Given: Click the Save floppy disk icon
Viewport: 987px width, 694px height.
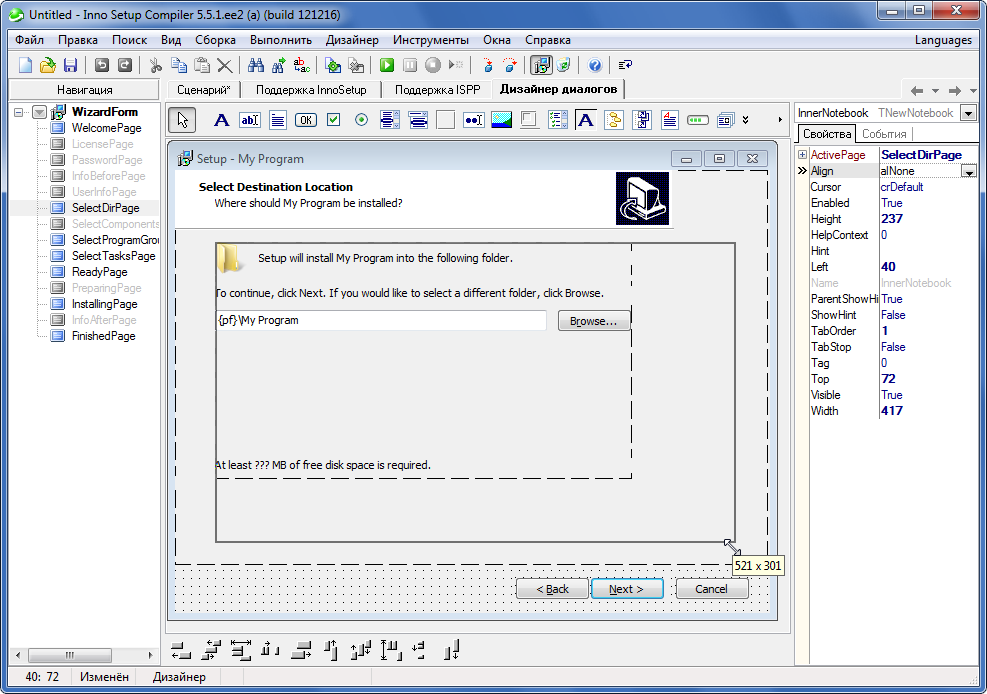Looking at the screenshot, I should (x=70, y=65).
